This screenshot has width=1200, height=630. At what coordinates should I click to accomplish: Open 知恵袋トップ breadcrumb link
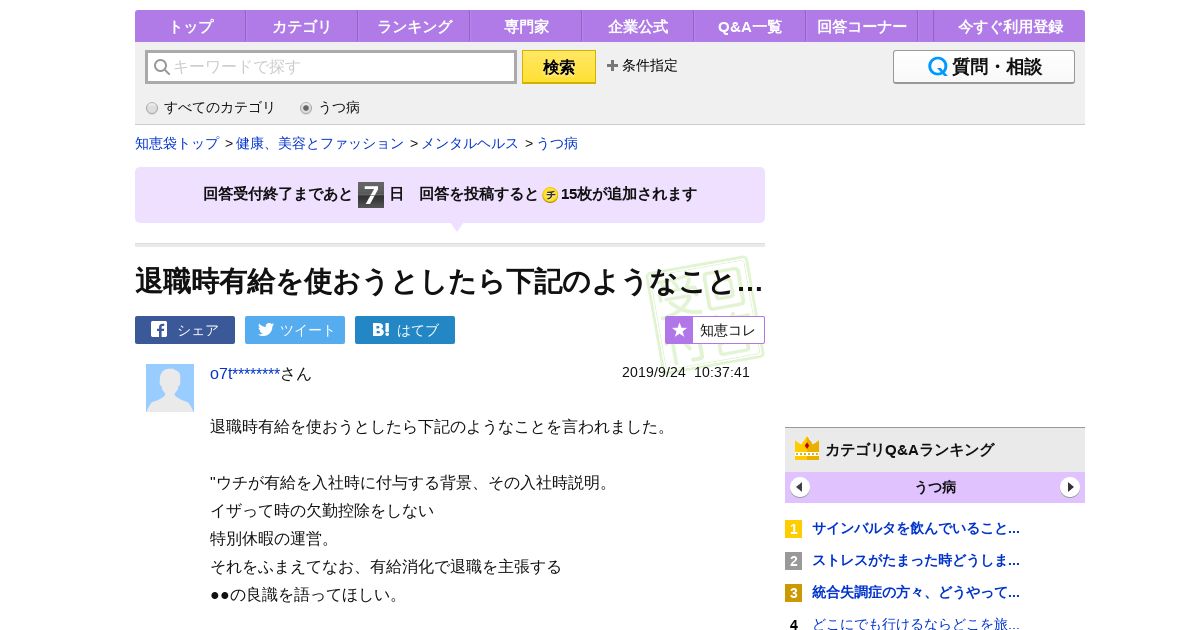[177, 143]
